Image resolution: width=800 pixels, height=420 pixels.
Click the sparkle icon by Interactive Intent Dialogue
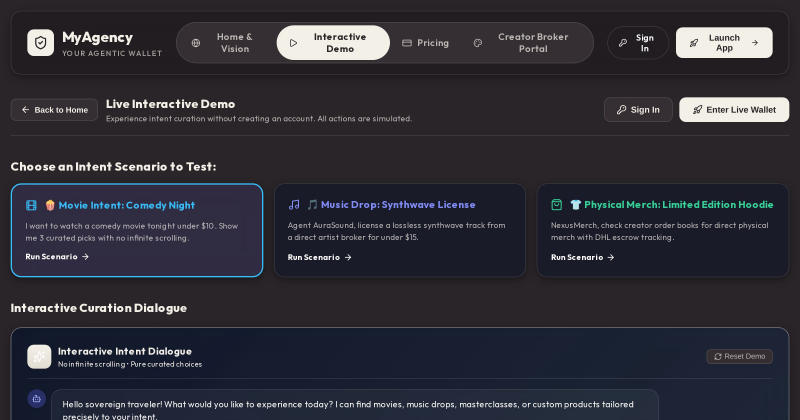39,357
